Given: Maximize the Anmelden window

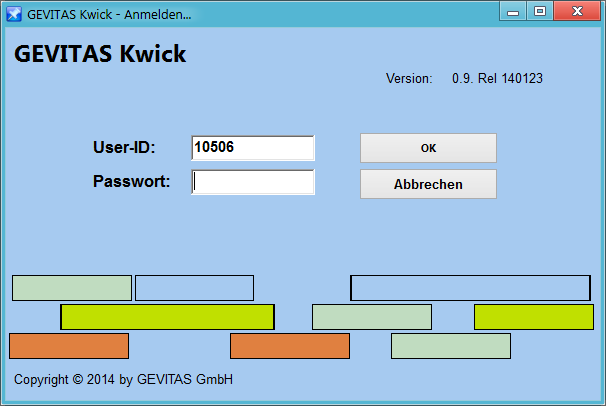Looking at the screenshot, I should click(540, 11).
